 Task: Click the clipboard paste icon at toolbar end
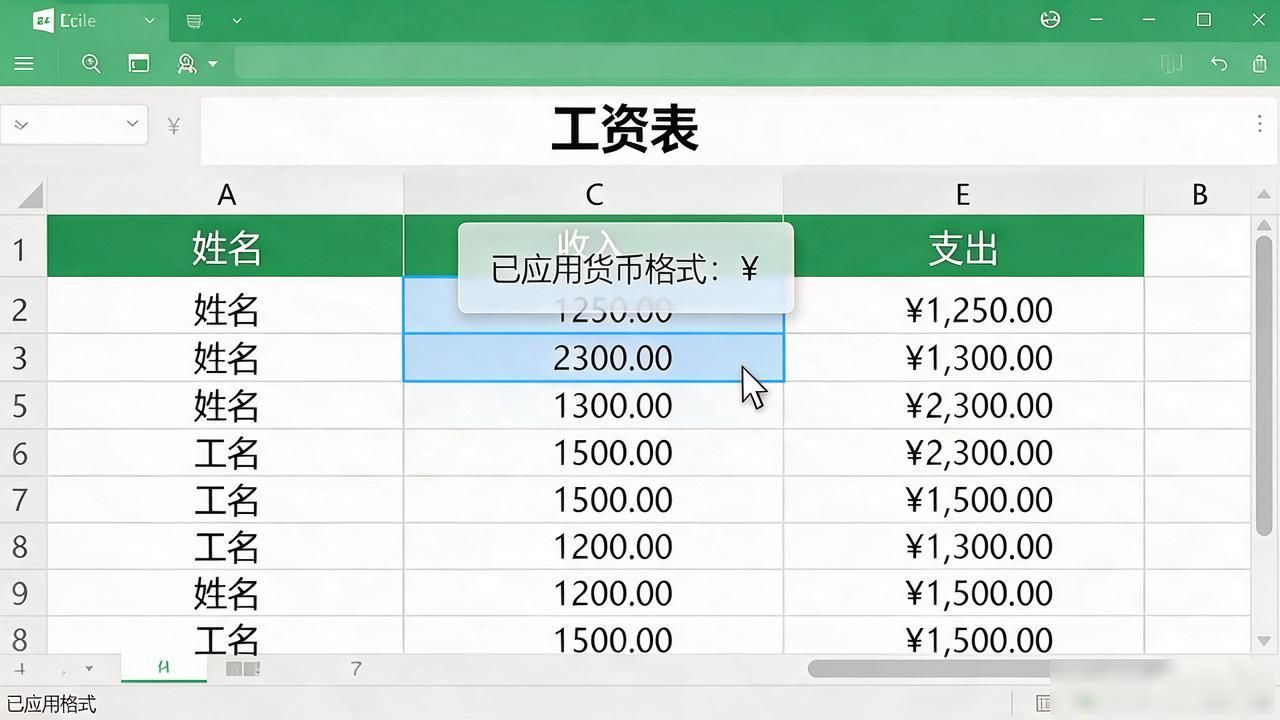pos(1260,64)
